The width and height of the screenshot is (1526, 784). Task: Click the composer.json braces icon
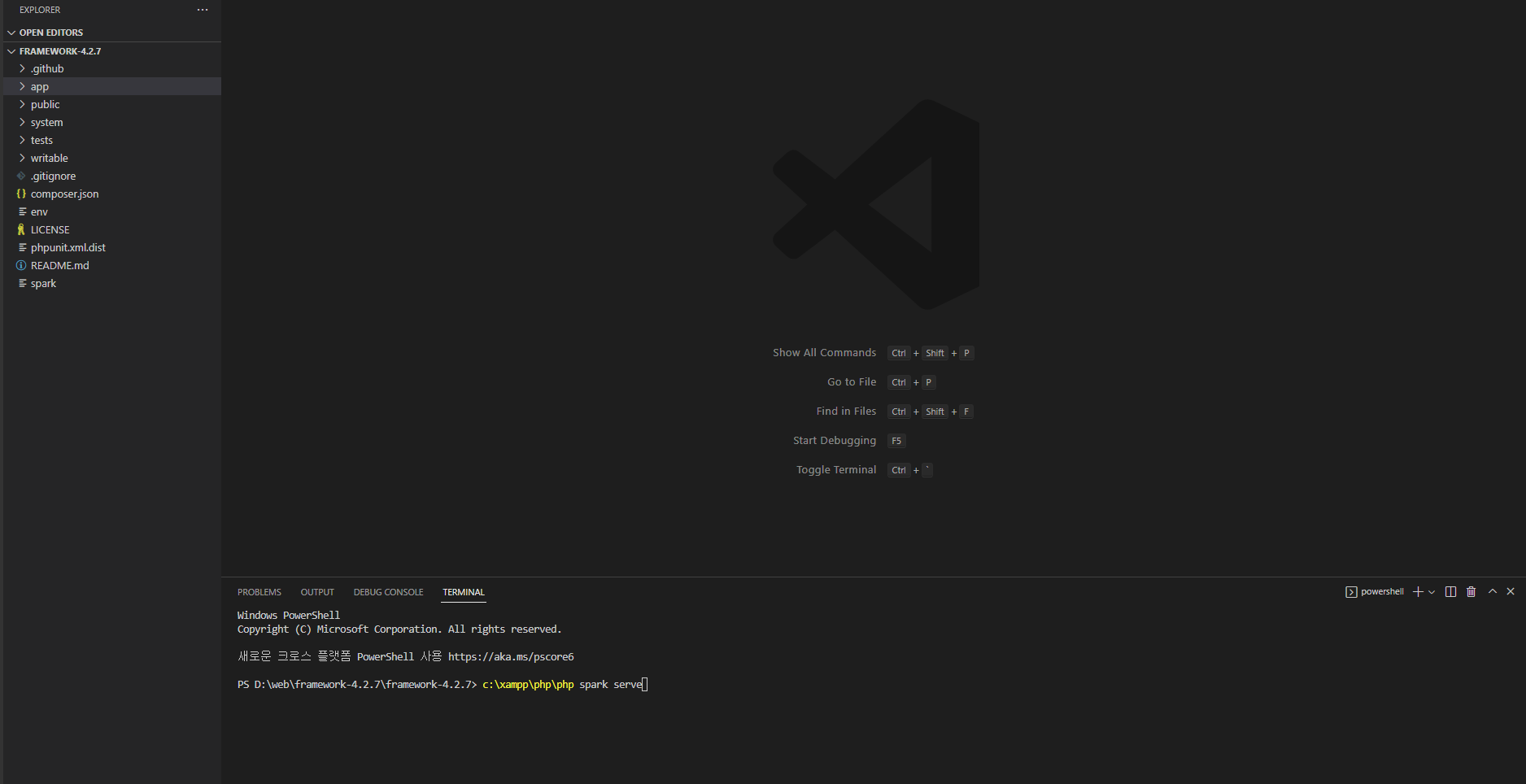point(22,194)
